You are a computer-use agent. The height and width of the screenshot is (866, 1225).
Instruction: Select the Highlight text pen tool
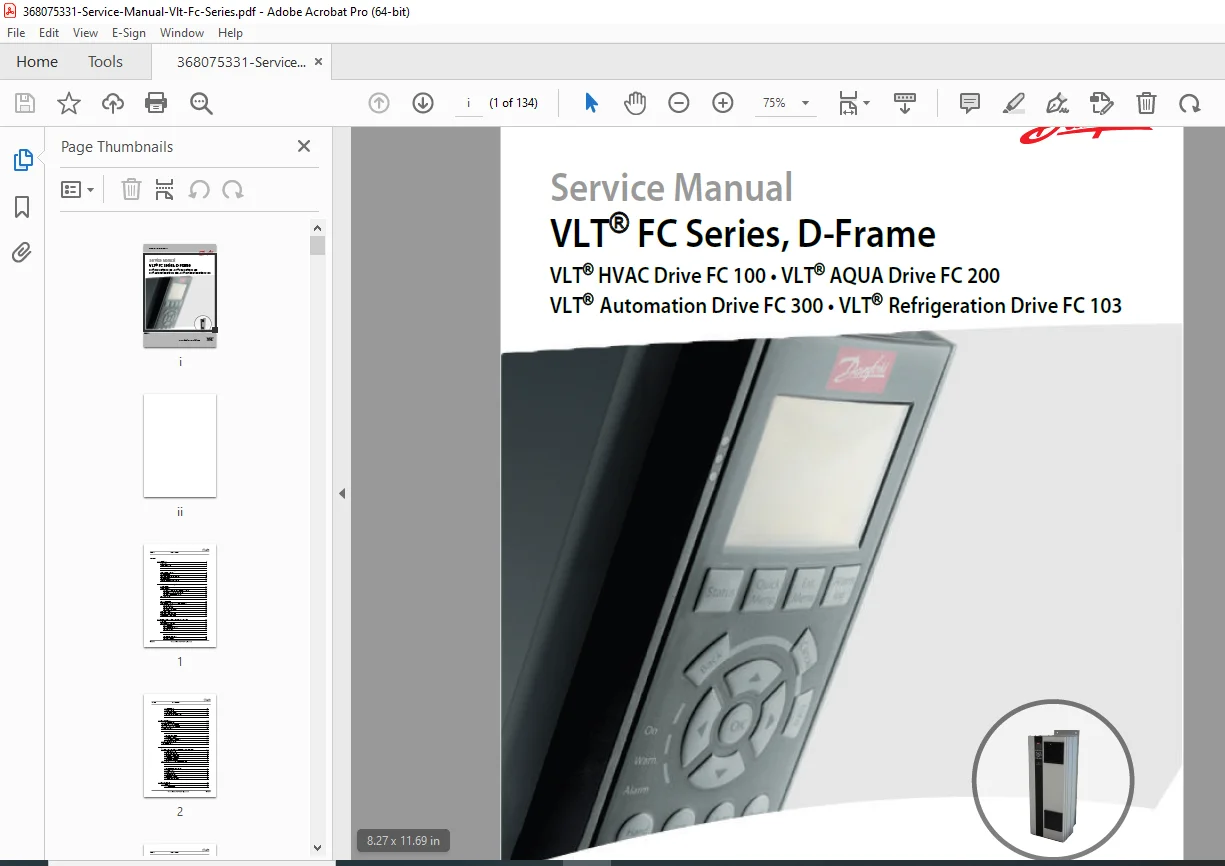click(1014, 103)
